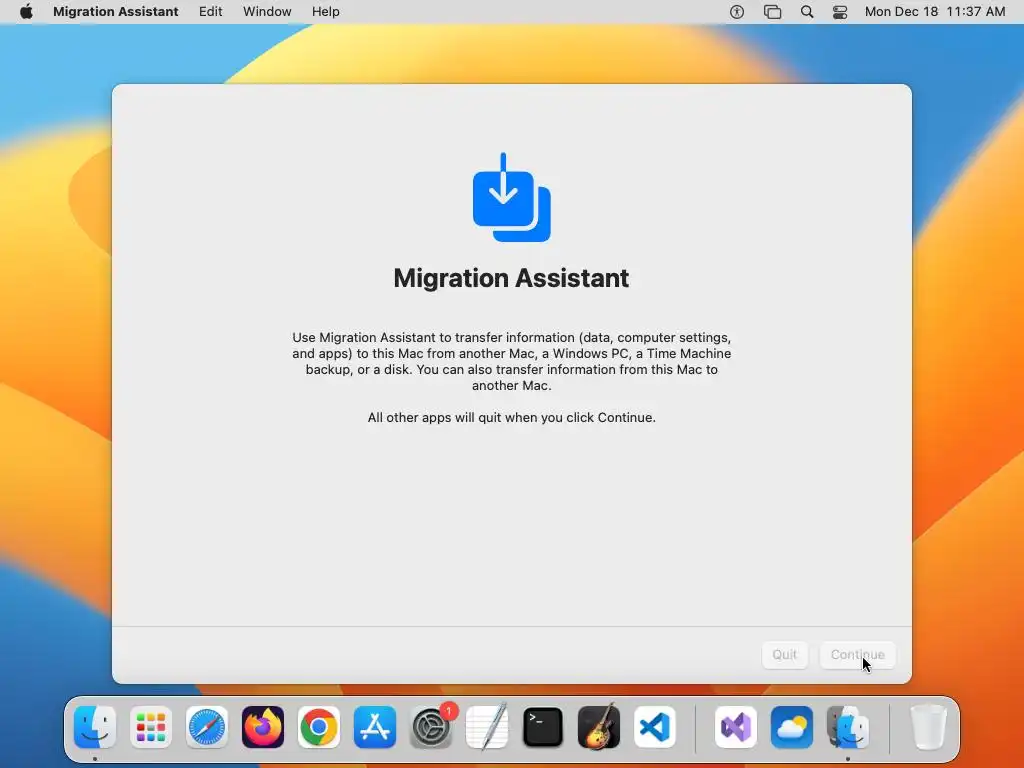Screen dimensions: 1024x768
Task: Open purple Visual Studio from the Dock
Action: (736, 727)
